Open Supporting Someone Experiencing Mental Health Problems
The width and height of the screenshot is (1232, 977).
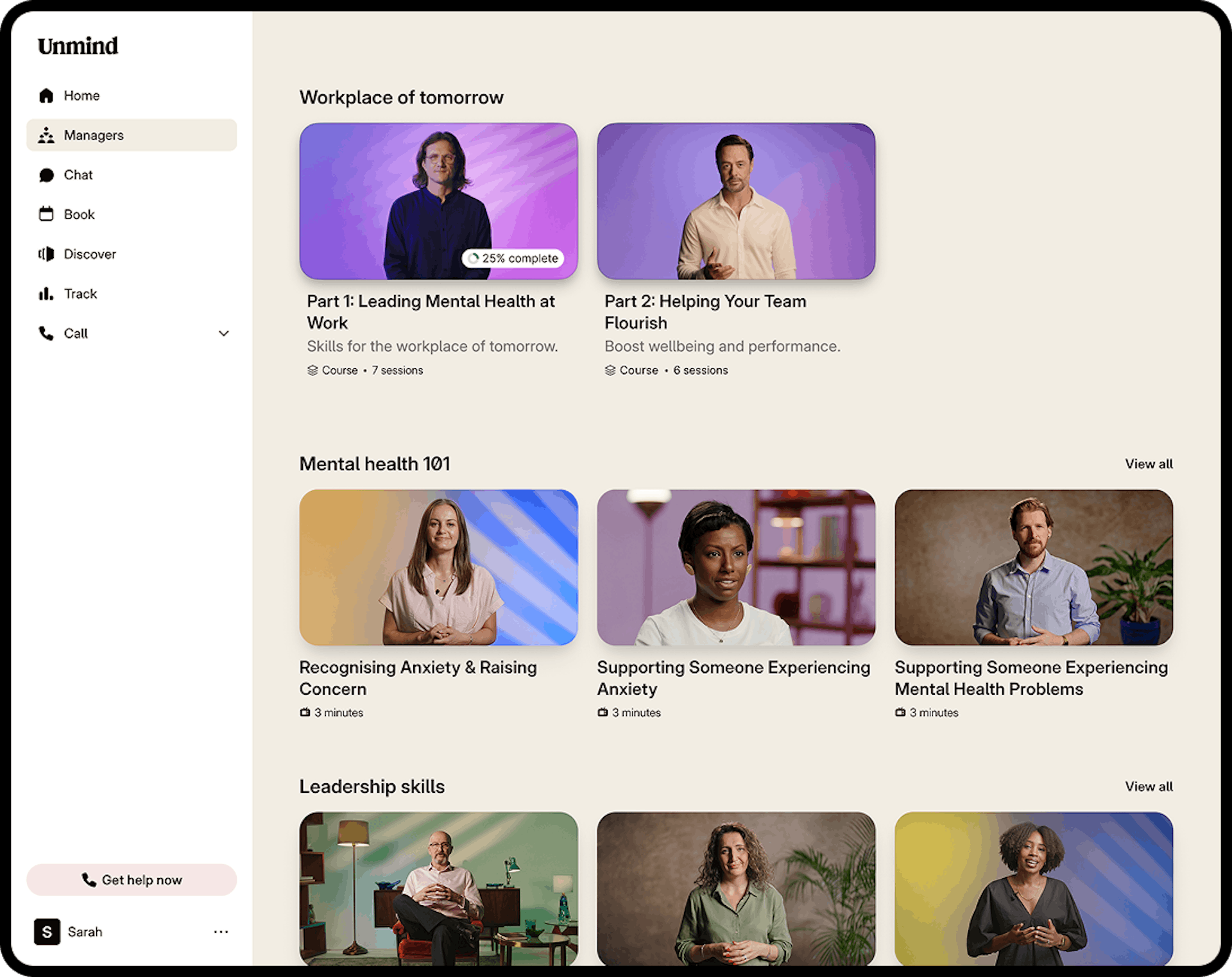(1033, 568)
